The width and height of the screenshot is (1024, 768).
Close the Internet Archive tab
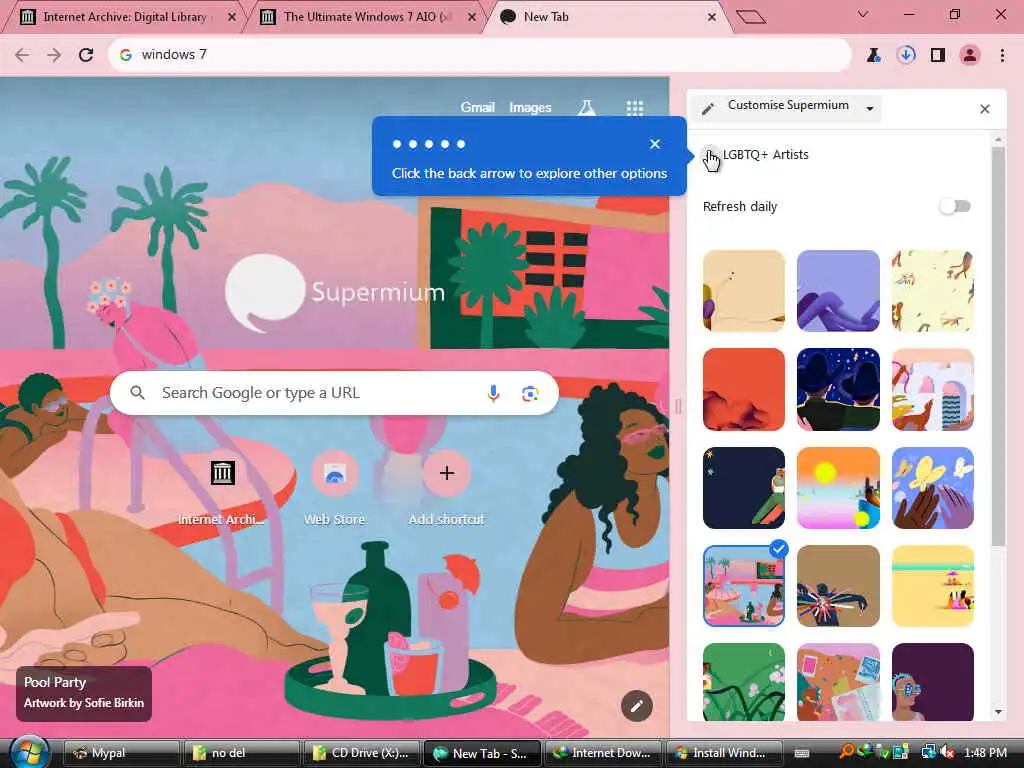pyautogui.click(x=232, y=17)
